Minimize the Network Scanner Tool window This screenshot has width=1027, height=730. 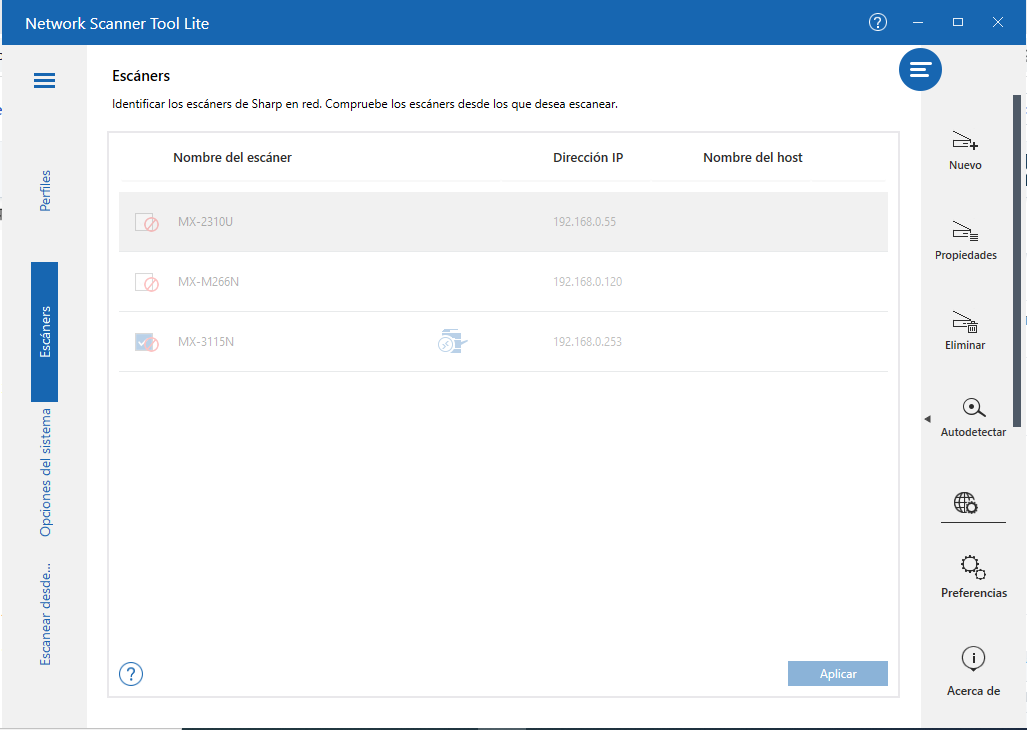click(x=918, y=22)
